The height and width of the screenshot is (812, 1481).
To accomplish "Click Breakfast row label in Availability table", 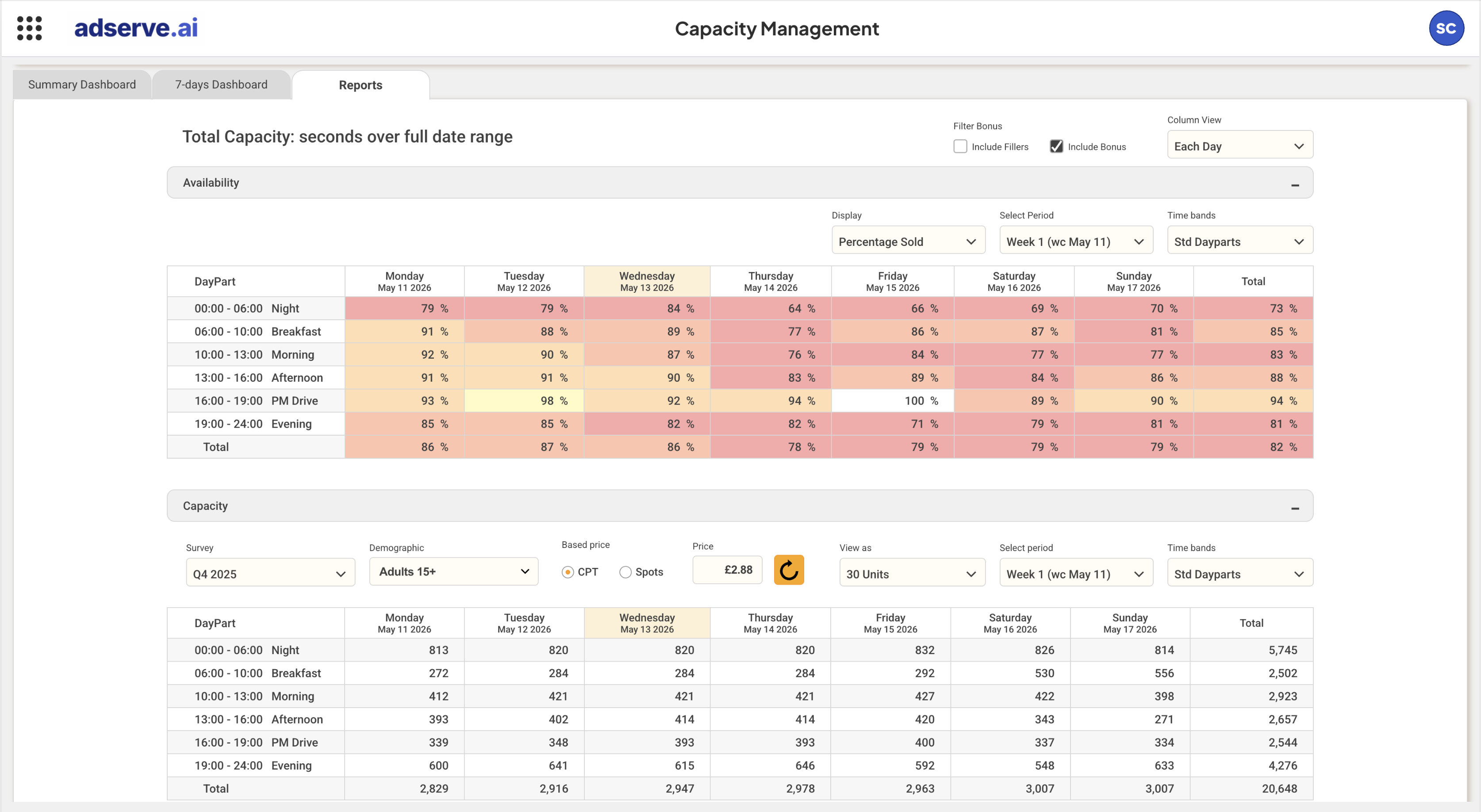I will pyautogui.click(x=256, y=331).
